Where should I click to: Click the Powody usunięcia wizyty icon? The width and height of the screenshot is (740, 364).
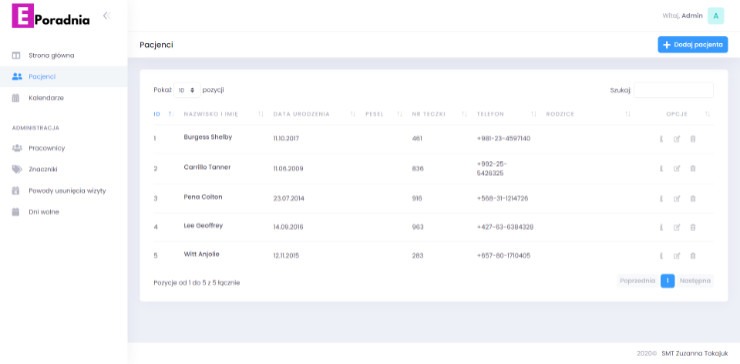pos(16,191)
